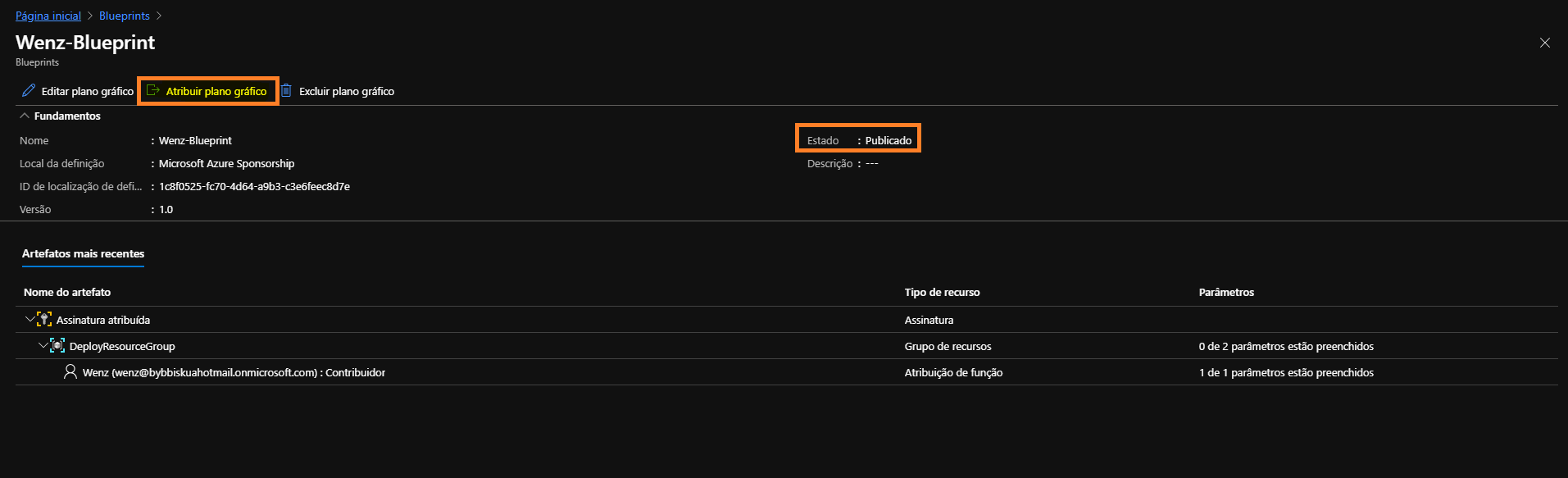
Task: Click the Parâmetros column header
Action: 1226,293
